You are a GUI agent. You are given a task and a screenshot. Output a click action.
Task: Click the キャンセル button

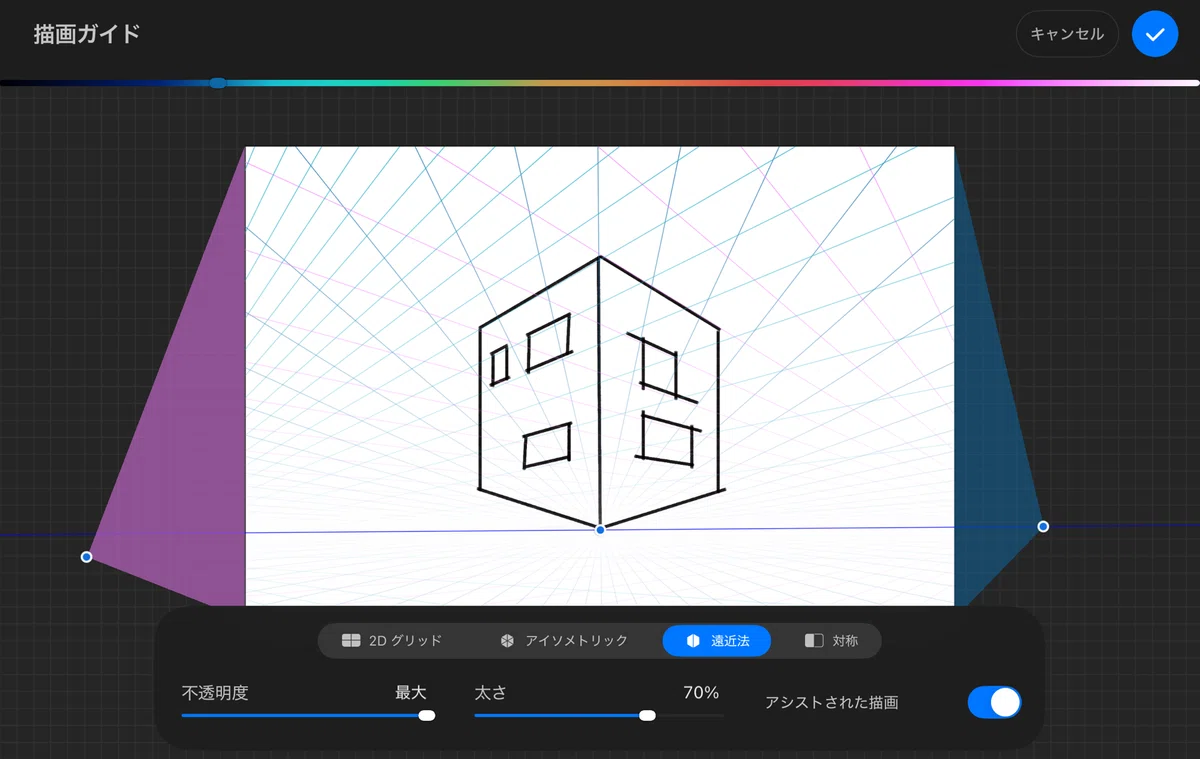tap(1067, 34)
